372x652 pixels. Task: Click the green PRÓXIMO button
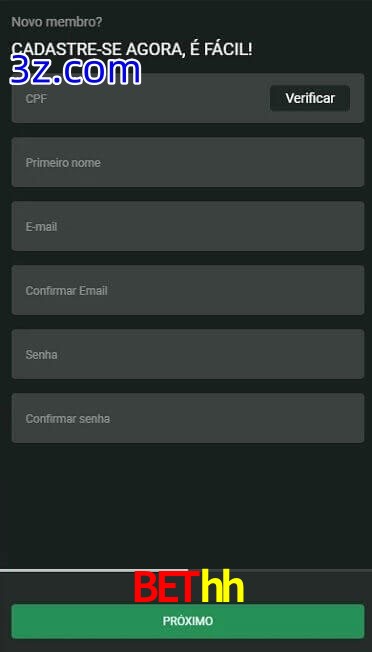coord(188,621)
